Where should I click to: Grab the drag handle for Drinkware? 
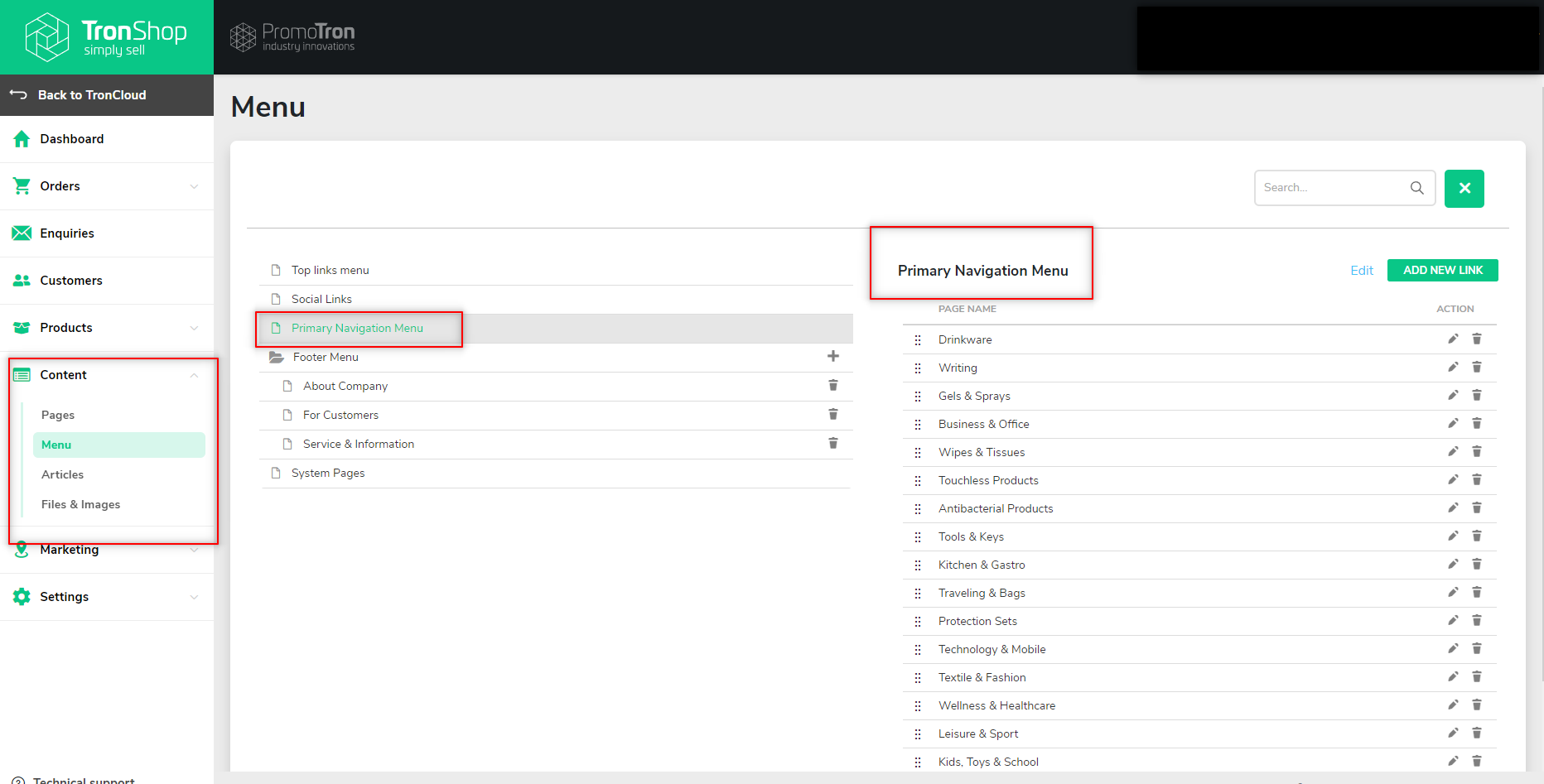(x=918, y=340)
